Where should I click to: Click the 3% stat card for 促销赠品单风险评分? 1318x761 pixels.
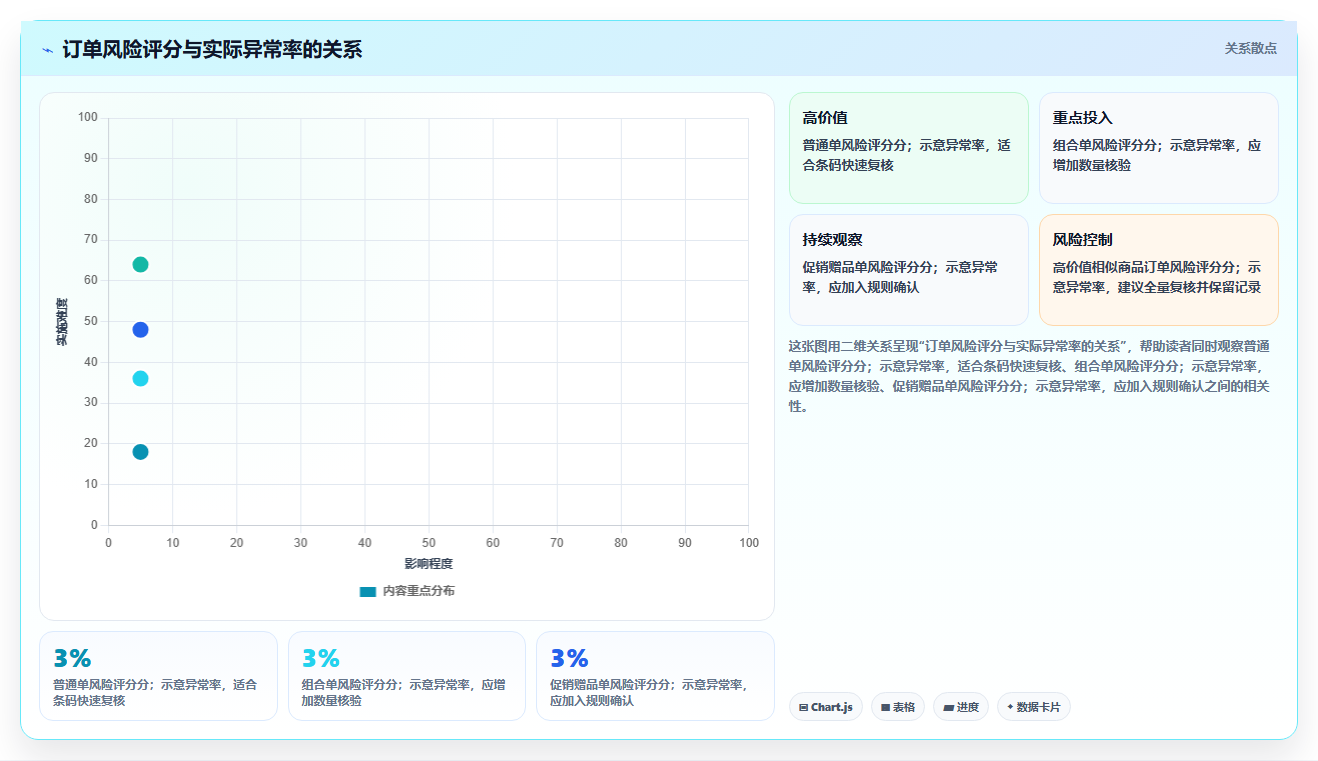(655, 676)
